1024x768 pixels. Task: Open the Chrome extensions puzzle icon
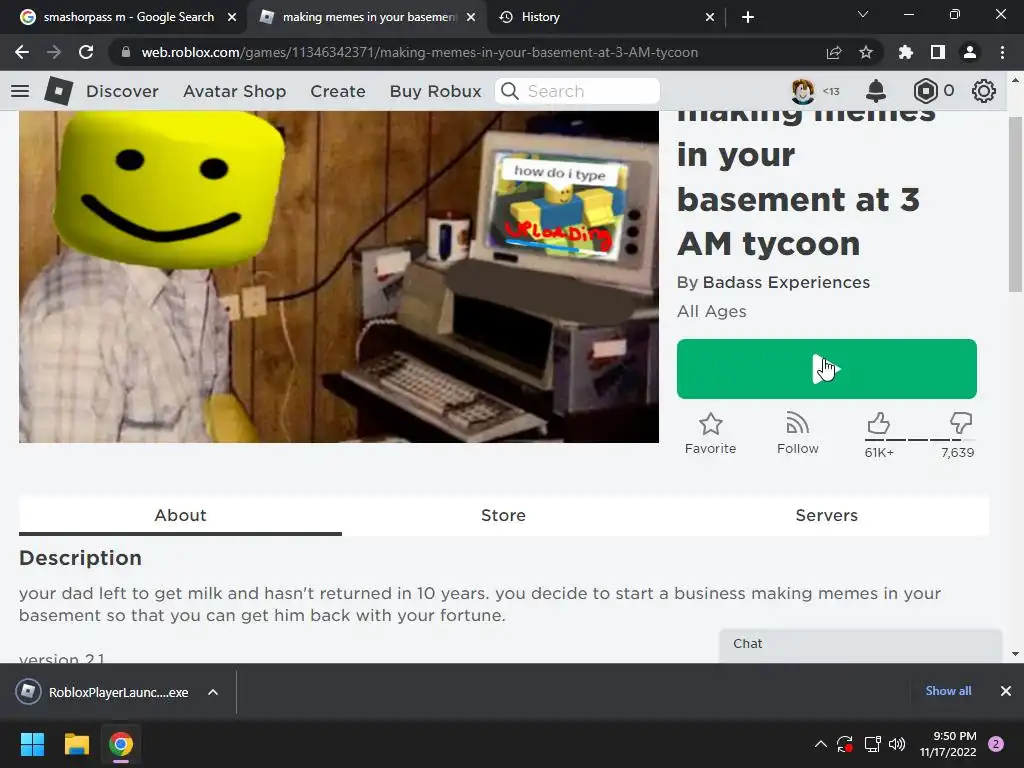coord(906,52)
